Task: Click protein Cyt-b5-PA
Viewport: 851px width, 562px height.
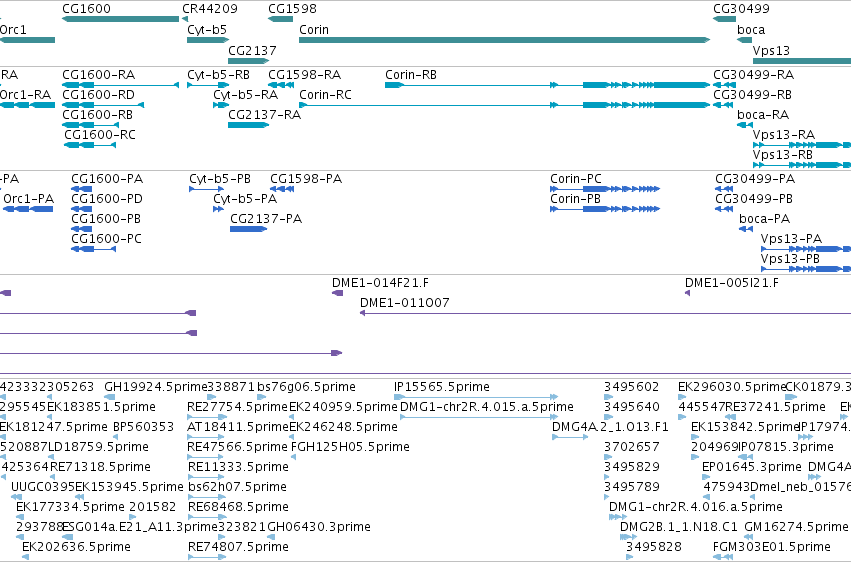Action: tap(218, 209)
